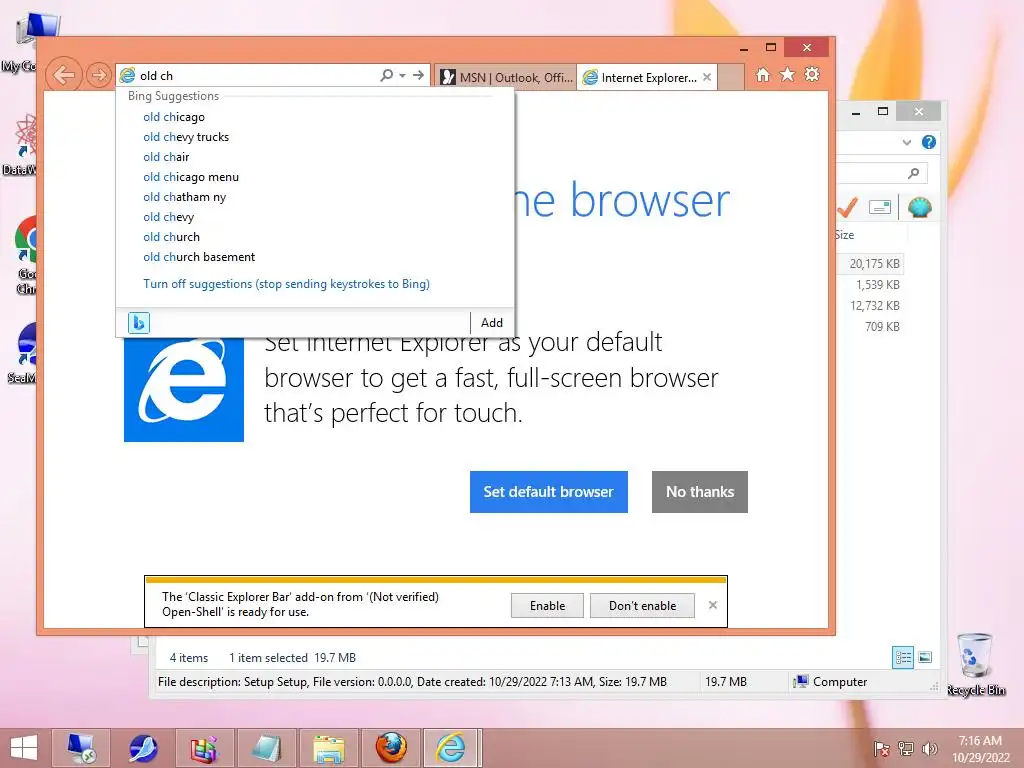Launch SeaMonkey from the taskbar
1024x768 pixels.
tap(144, 748)
